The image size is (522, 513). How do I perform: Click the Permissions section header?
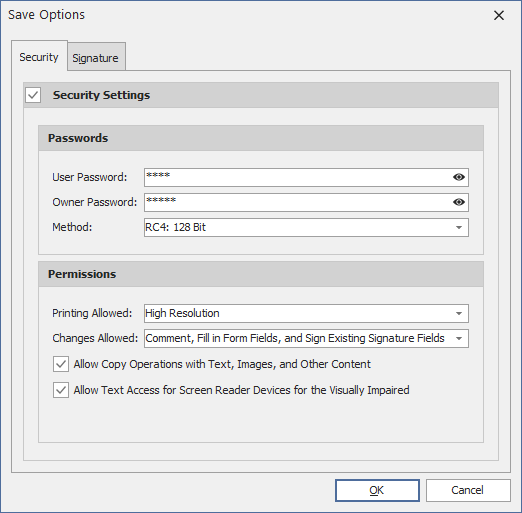261,274
